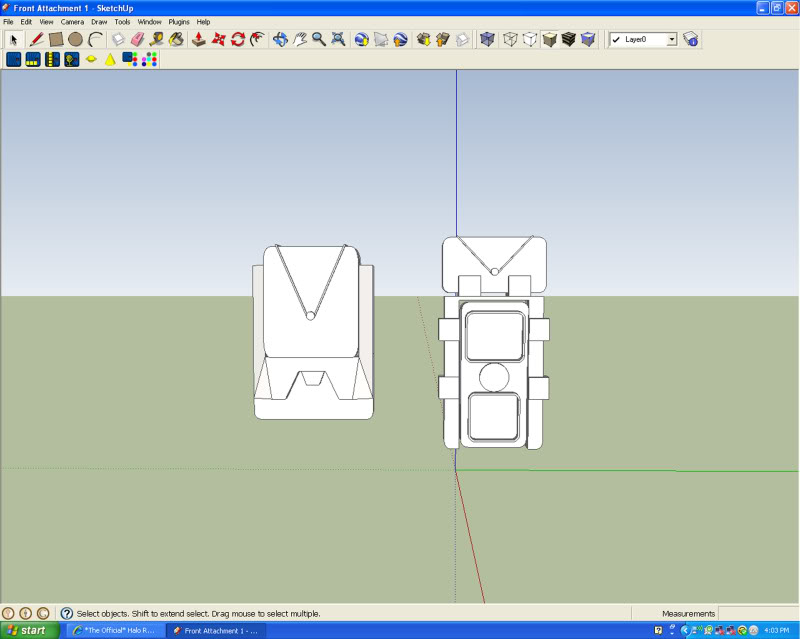Screen dimensions: 800x639
Task: Click the Toggle Terrain icon
Action: [x=381, y=39]
